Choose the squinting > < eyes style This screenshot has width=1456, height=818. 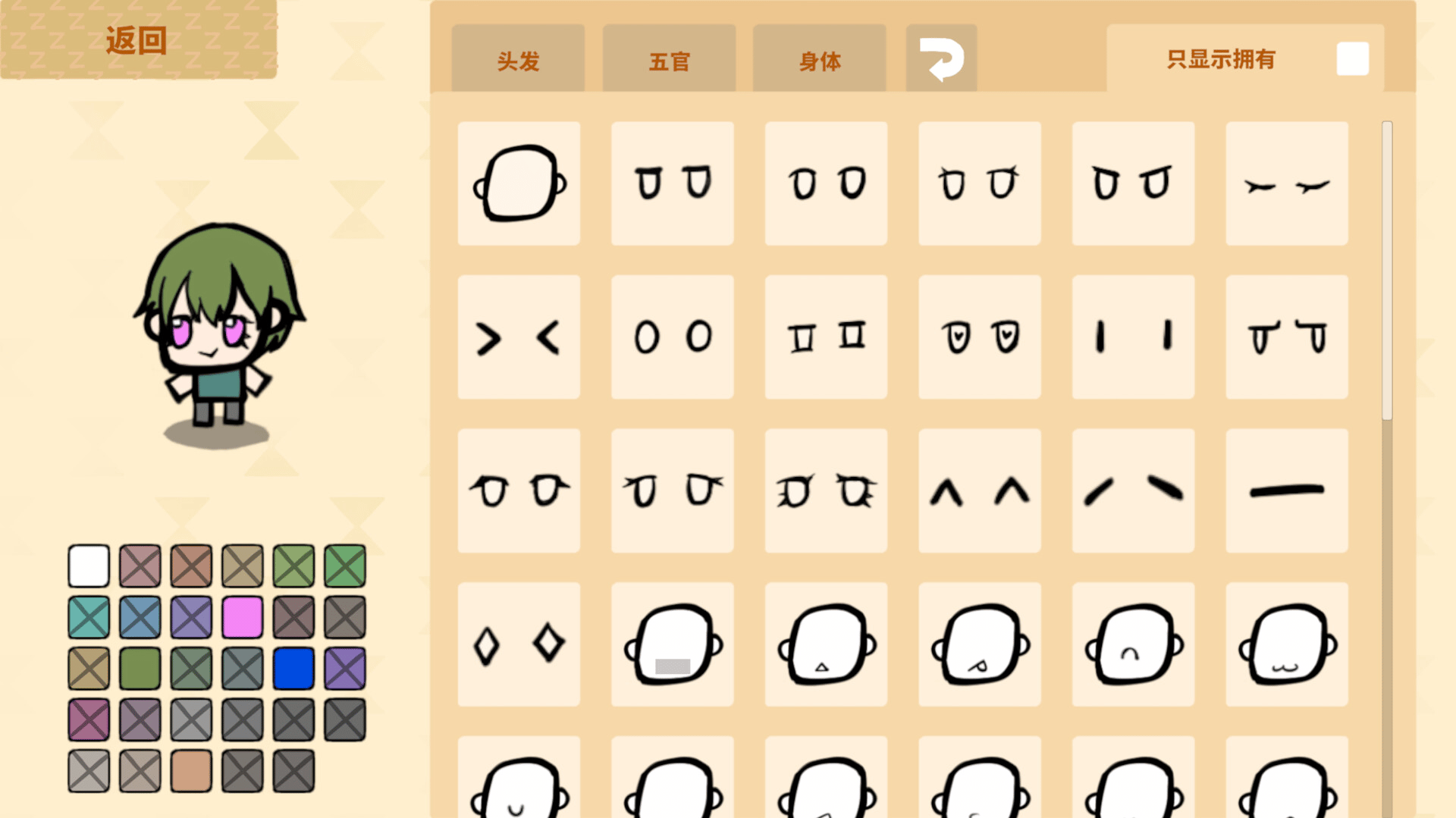[519, 337]
